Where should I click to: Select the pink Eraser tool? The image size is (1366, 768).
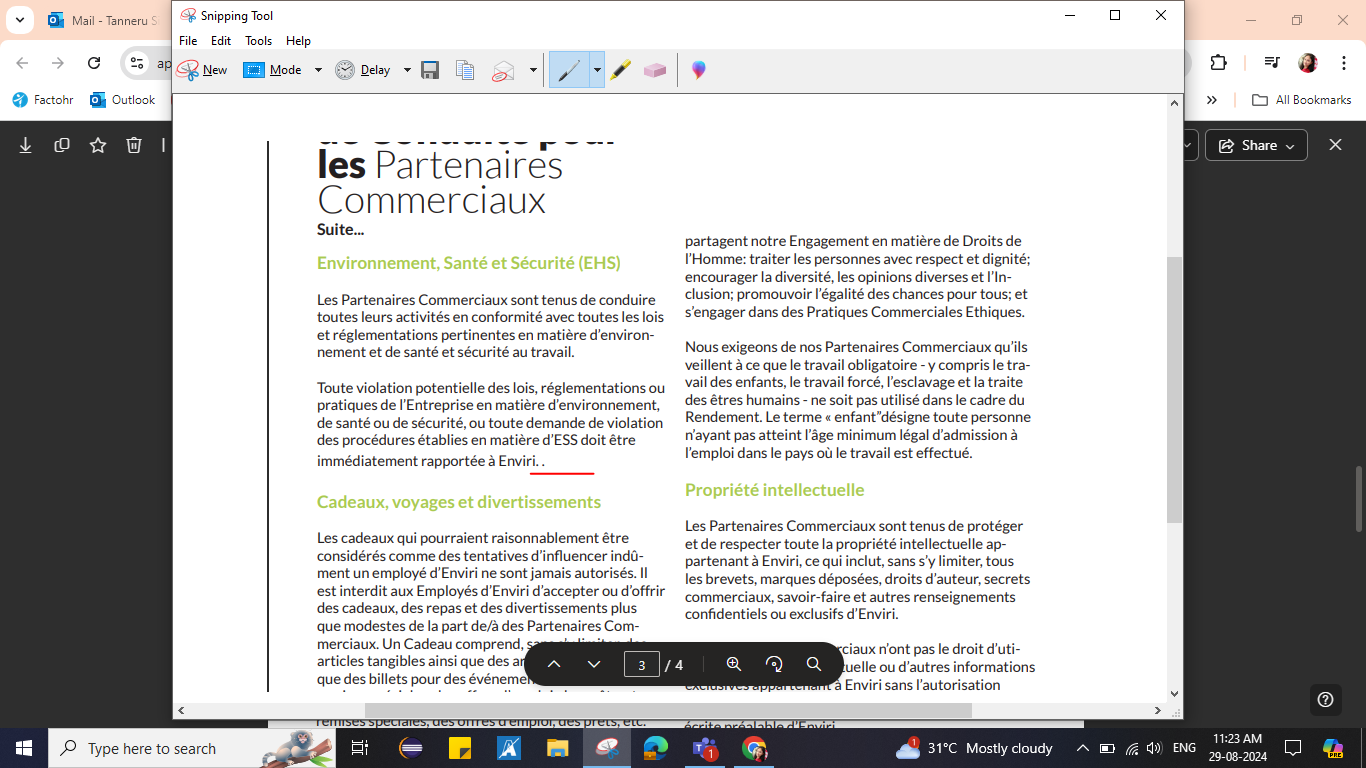(655, 70)
